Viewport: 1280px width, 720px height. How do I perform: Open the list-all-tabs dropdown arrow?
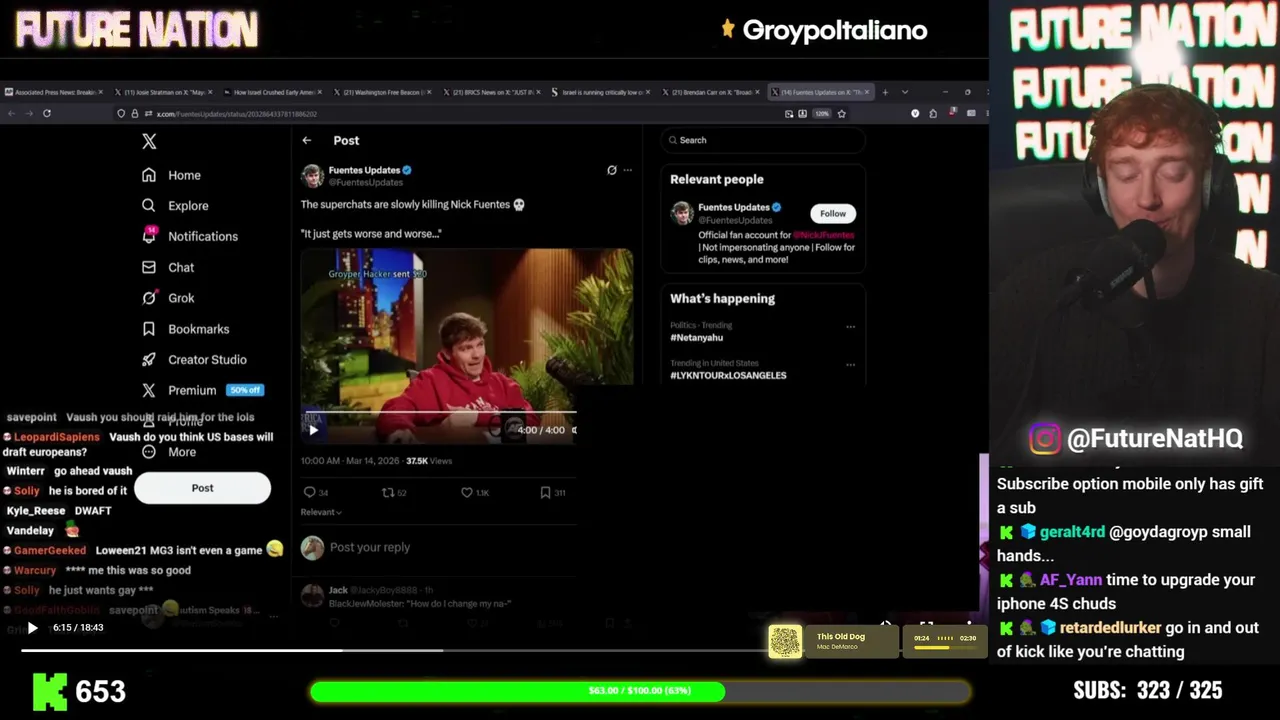(x=905, y=92)
